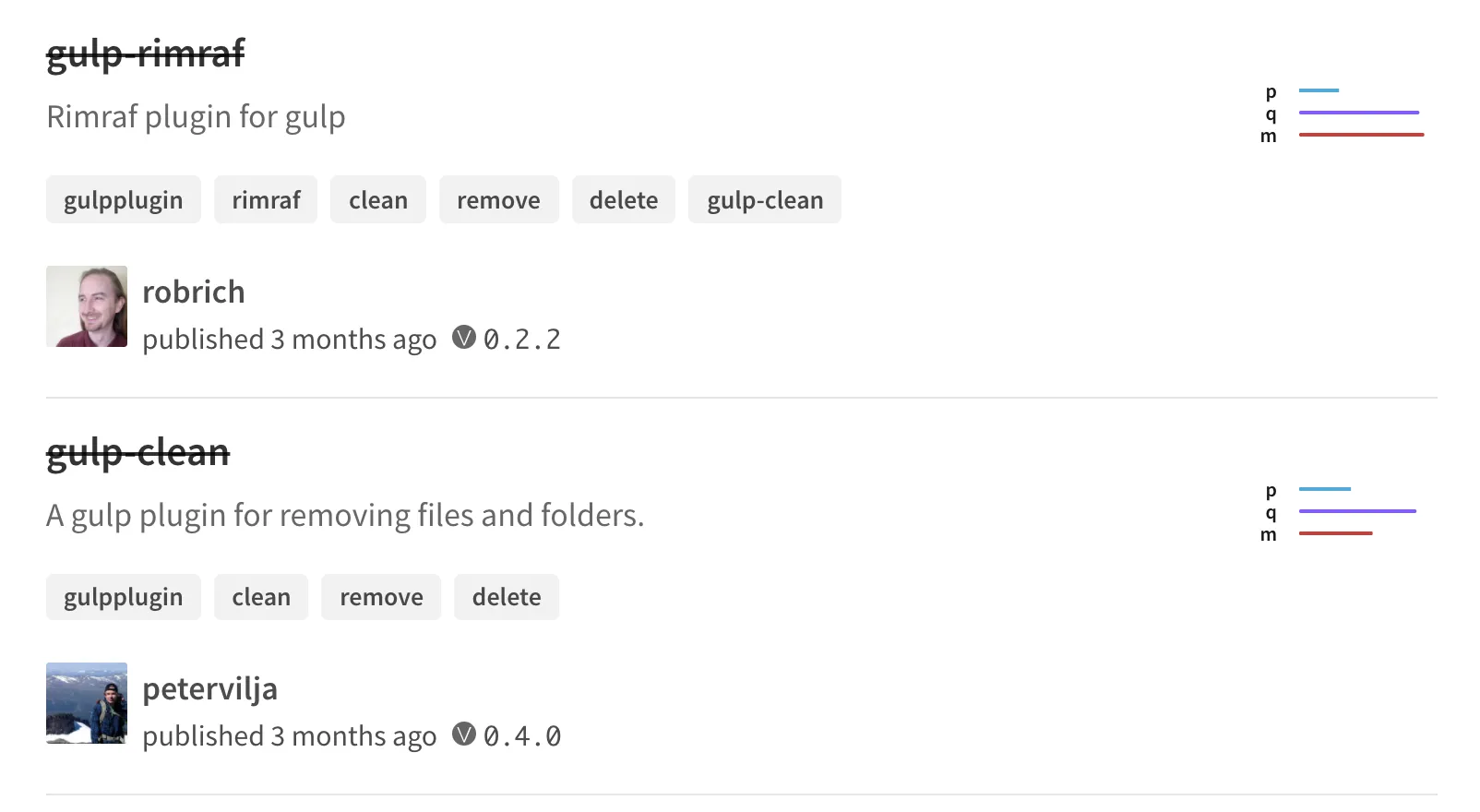The image size is (1480, 812).
Task: Click the version icon beside 0.4.0
Action: [x=464, y=735]
